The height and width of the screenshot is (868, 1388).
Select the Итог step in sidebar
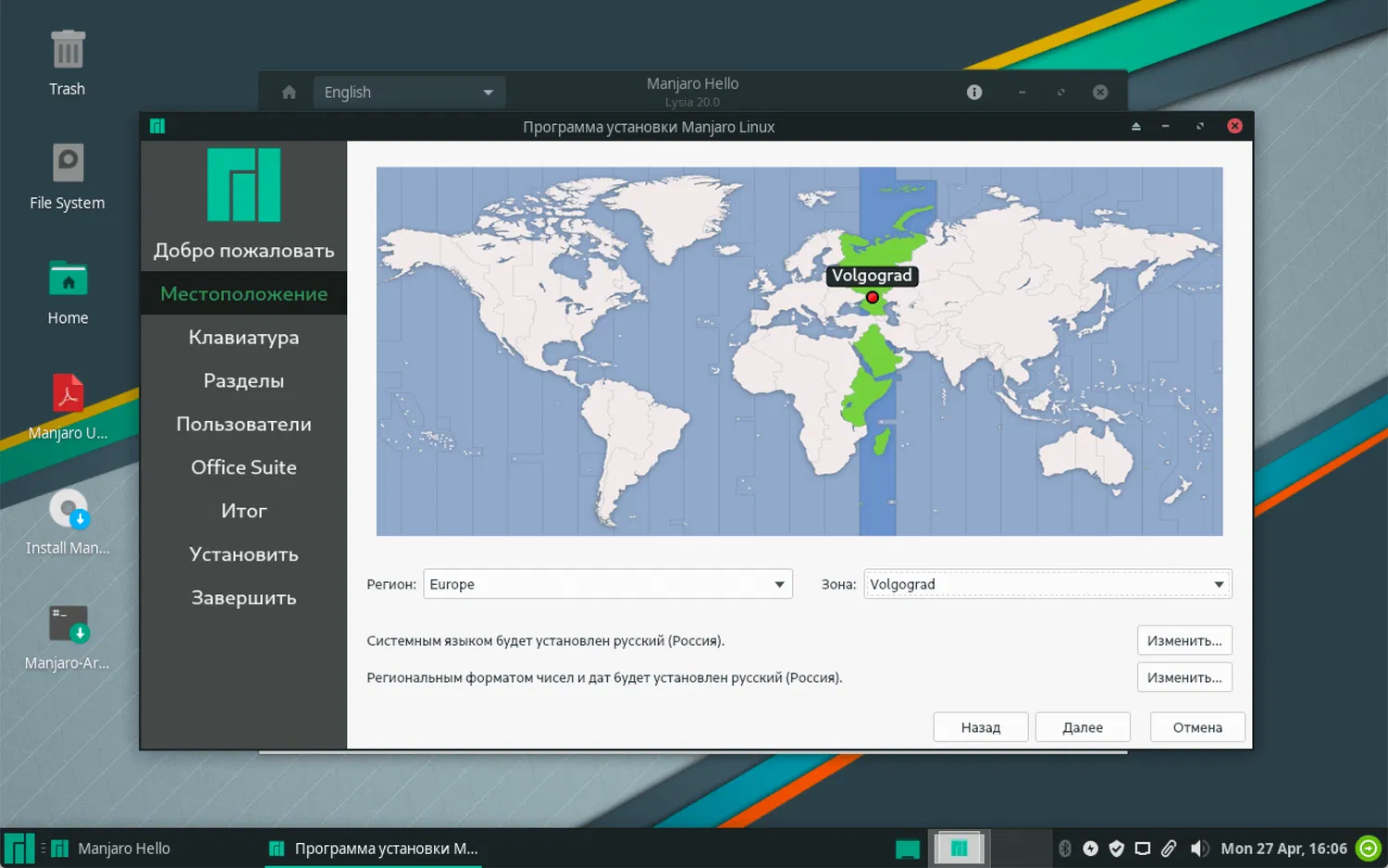243,511
